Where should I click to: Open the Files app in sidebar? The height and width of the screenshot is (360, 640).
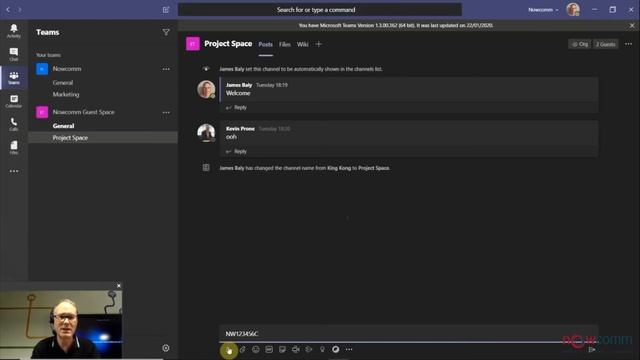tap(13, 147)
